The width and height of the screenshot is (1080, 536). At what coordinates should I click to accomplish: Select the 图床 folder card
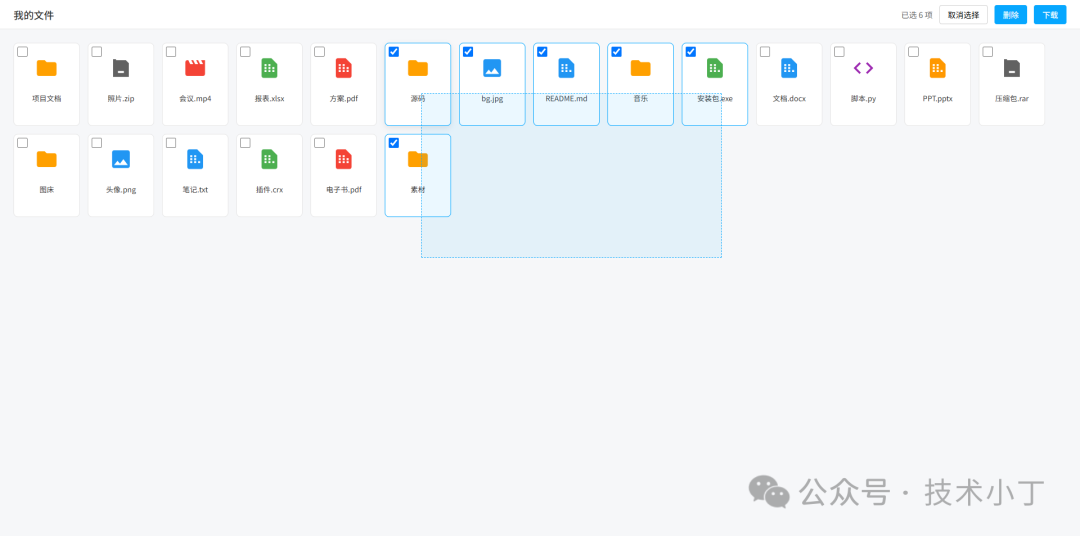pos(47,175)
